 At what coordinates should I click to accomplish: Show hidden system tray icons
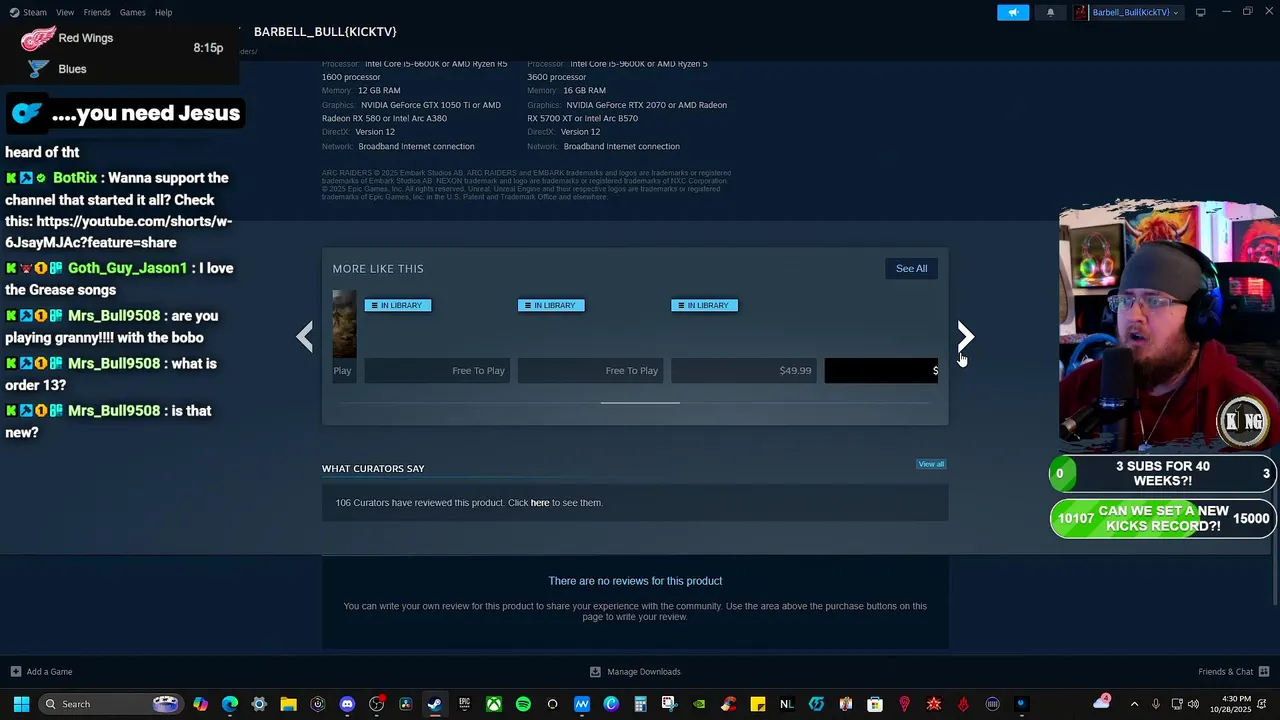pyautogui.click(x=1134, y=704)
